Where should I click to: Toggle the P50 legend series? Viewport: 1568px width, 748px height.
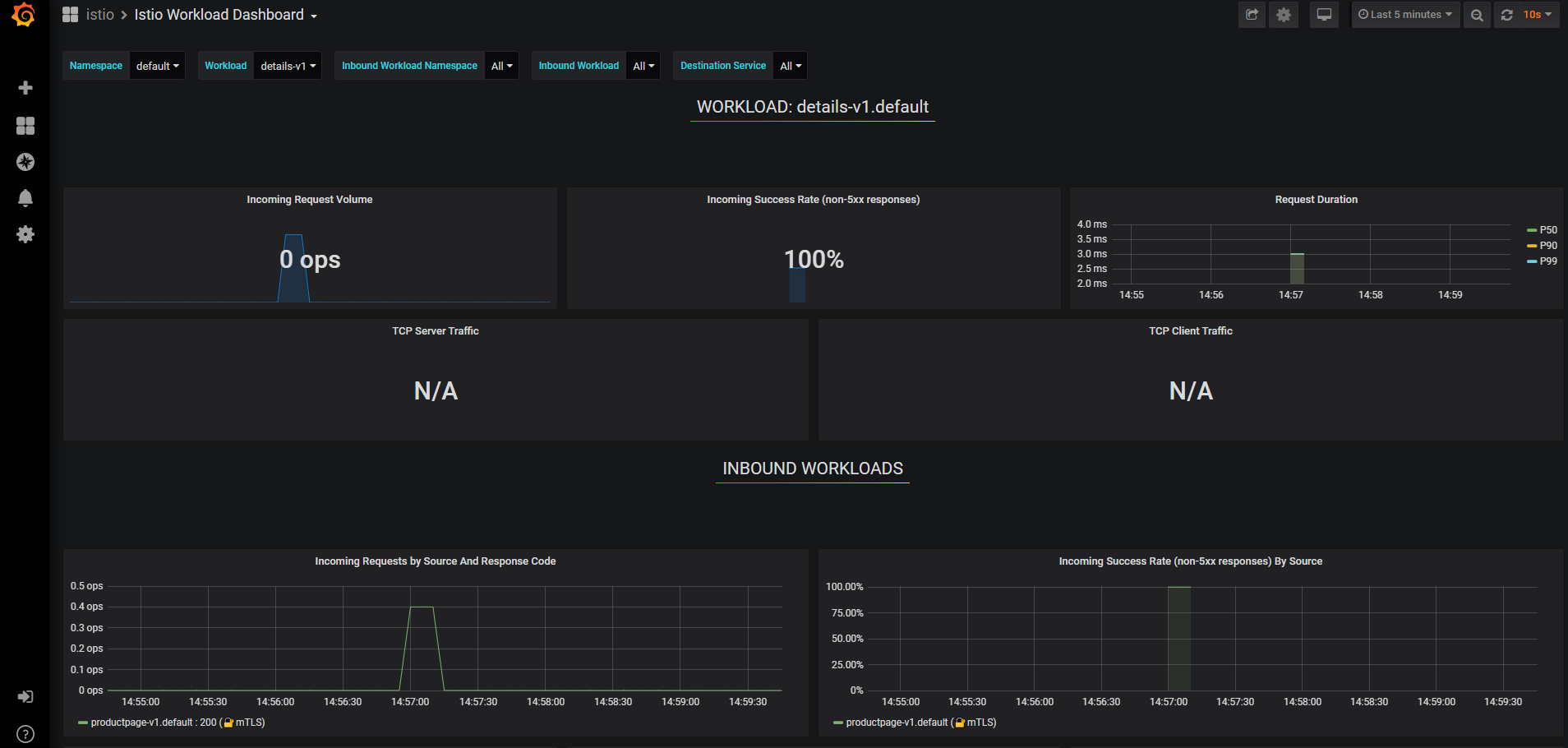(1548, 230)
